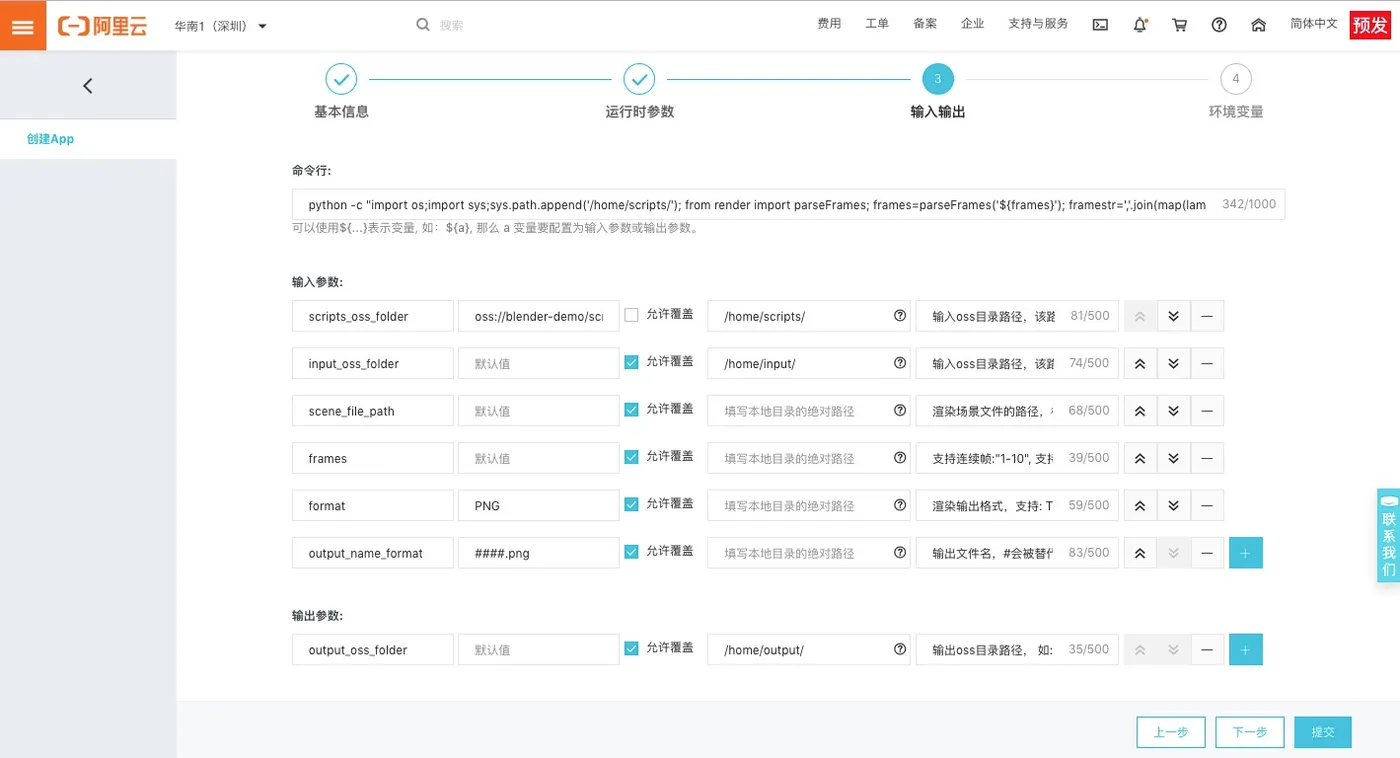Show help for output_oss_folder local path

point(899,650)
